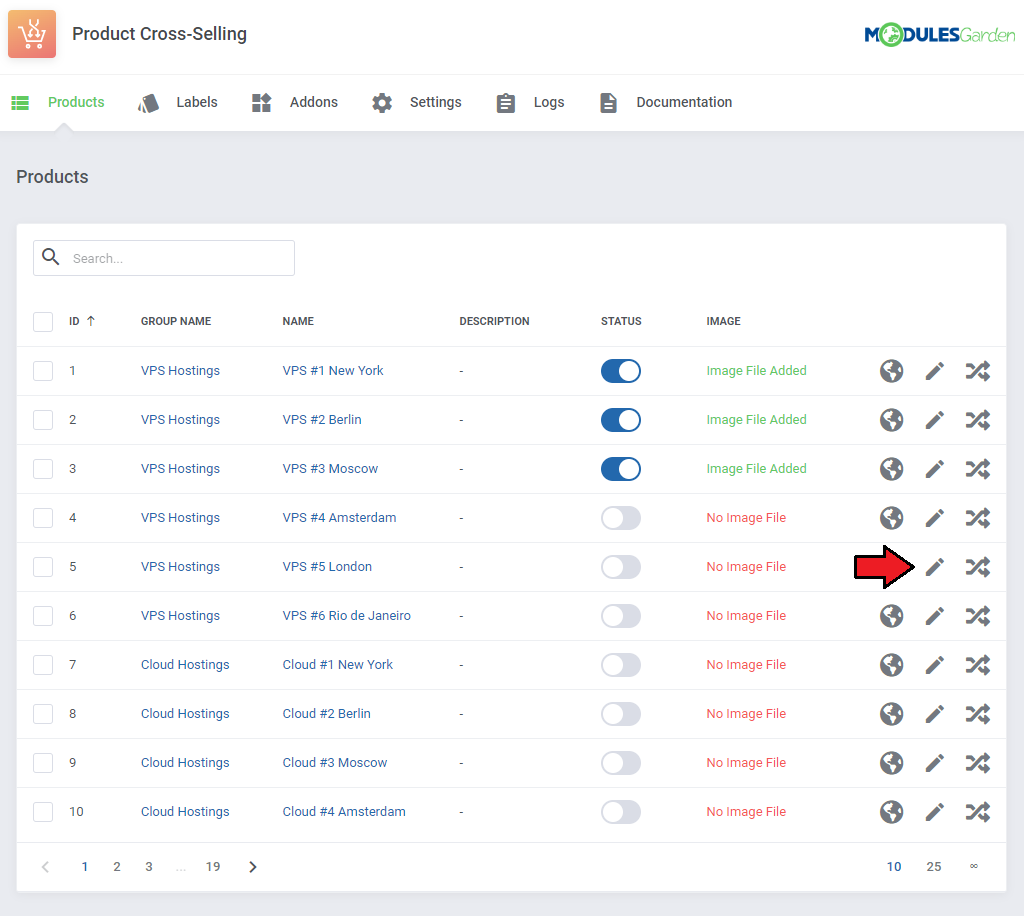Click the Product Cross-Selling cart logo
The width and height of the screenshot is (1024, 916).
(x=32, y=34)
